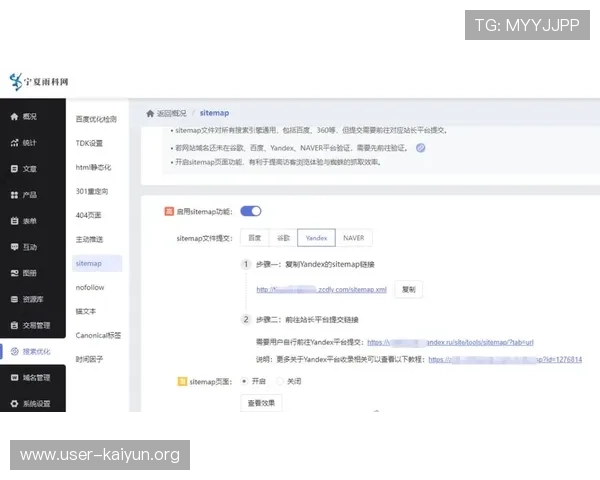
Task: Click the document icon beside 文章
Action: pos(14,169)
